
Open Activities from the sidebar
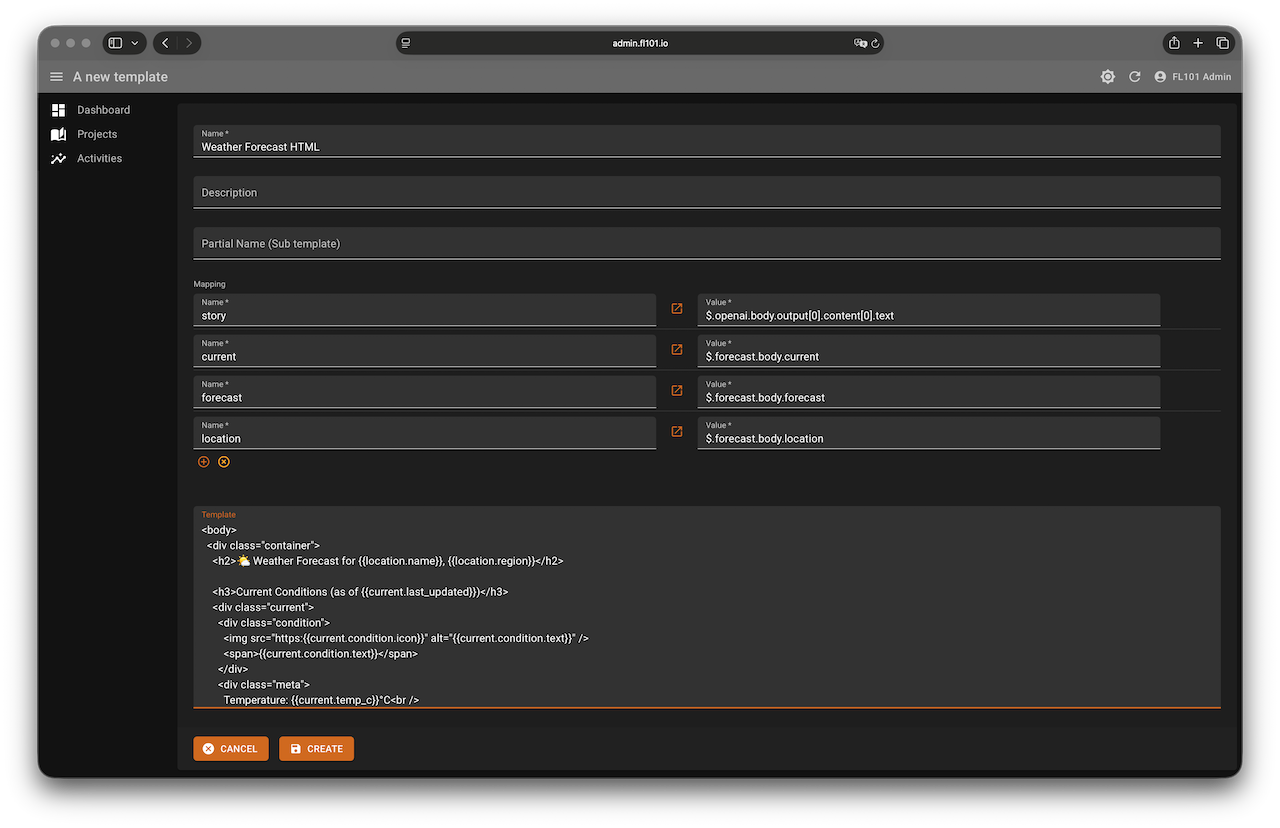(99, 158)
